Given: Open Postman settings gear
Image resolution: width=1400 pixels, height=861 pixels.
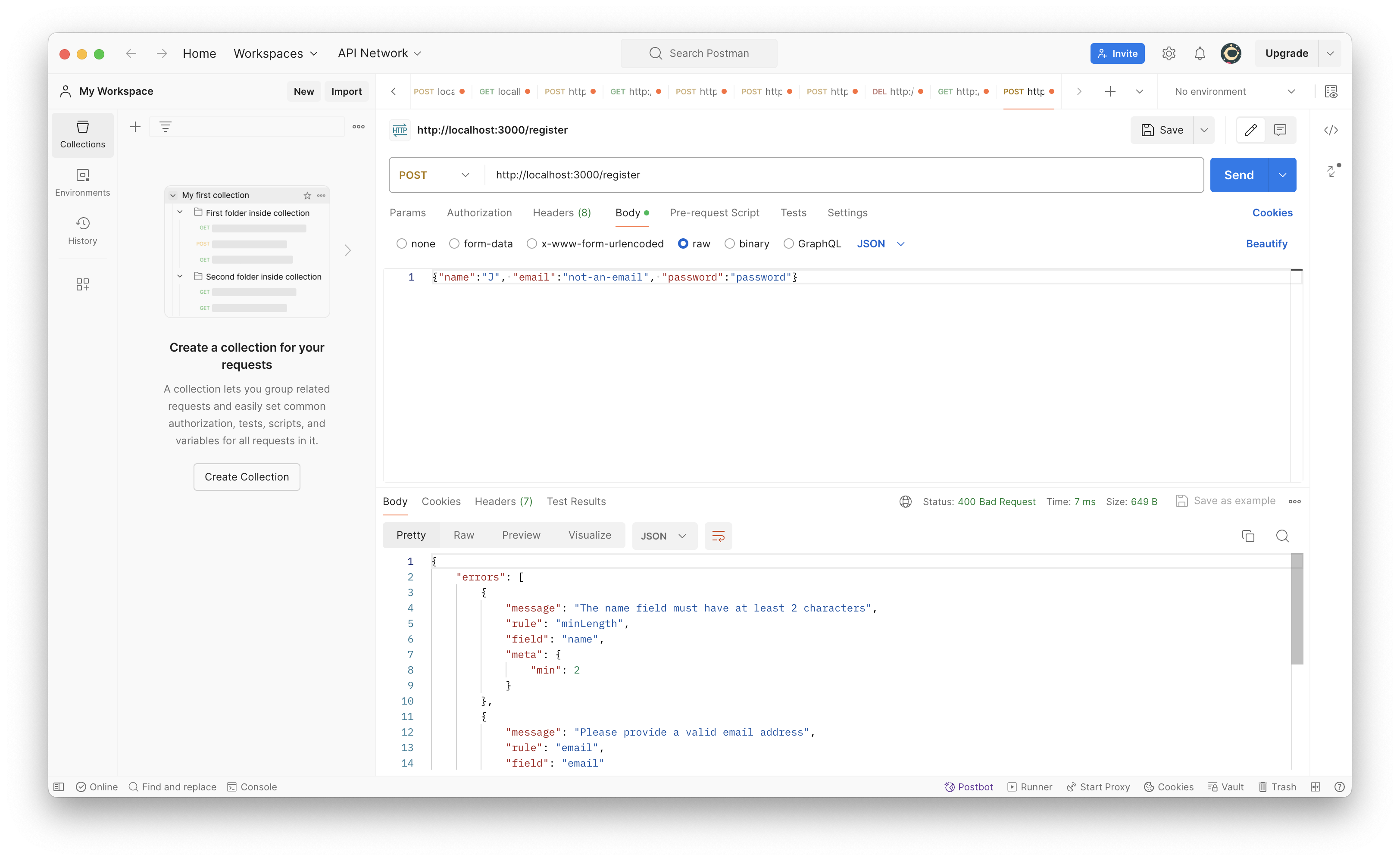Looking at the screenshot, I should click(1169, 53).
